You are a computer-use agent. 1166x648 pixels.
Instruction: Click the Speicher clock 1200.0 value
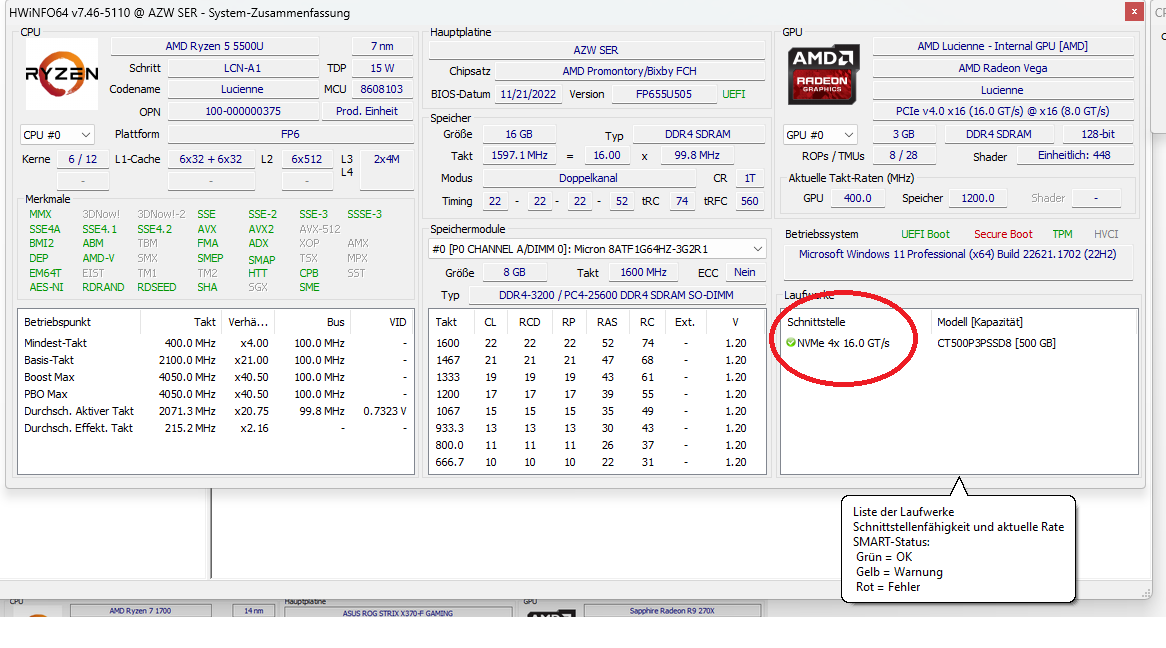[977, 198]
